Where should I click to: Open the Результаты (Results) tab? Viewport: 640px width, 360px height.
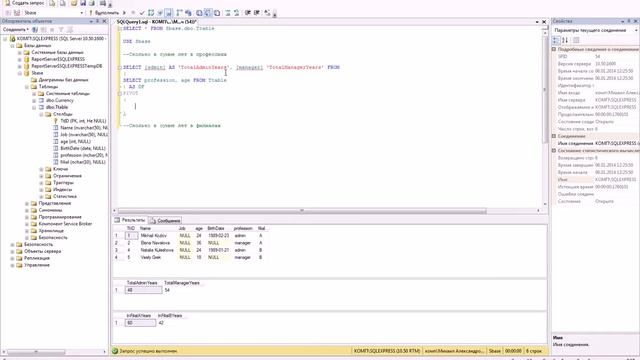point(130,220)
